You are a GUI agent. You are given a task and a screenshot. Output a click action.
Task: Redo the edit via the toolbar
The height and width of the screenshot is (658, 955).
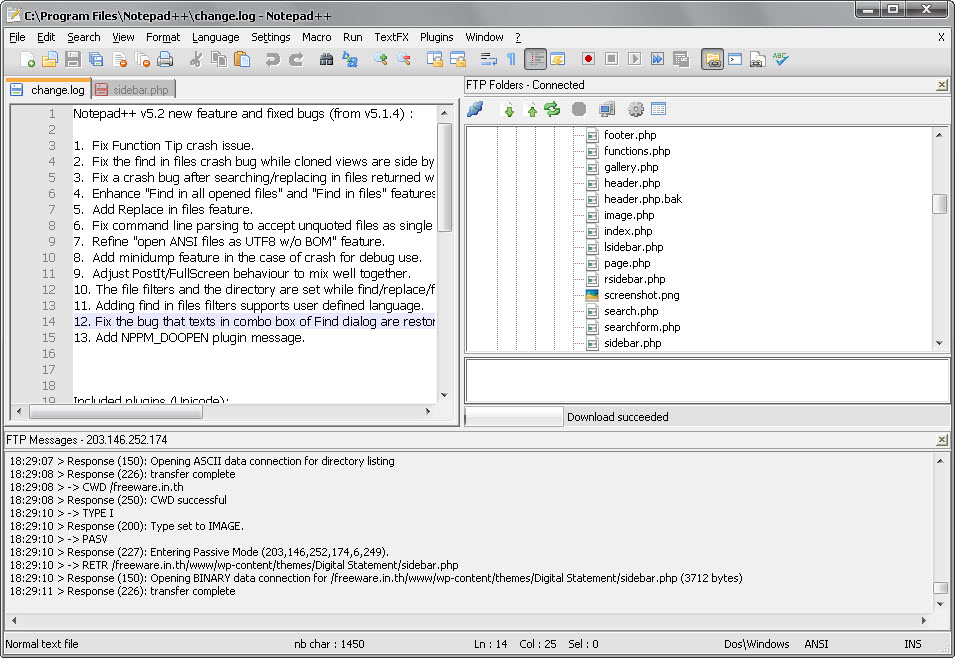(x=296, y=59)
